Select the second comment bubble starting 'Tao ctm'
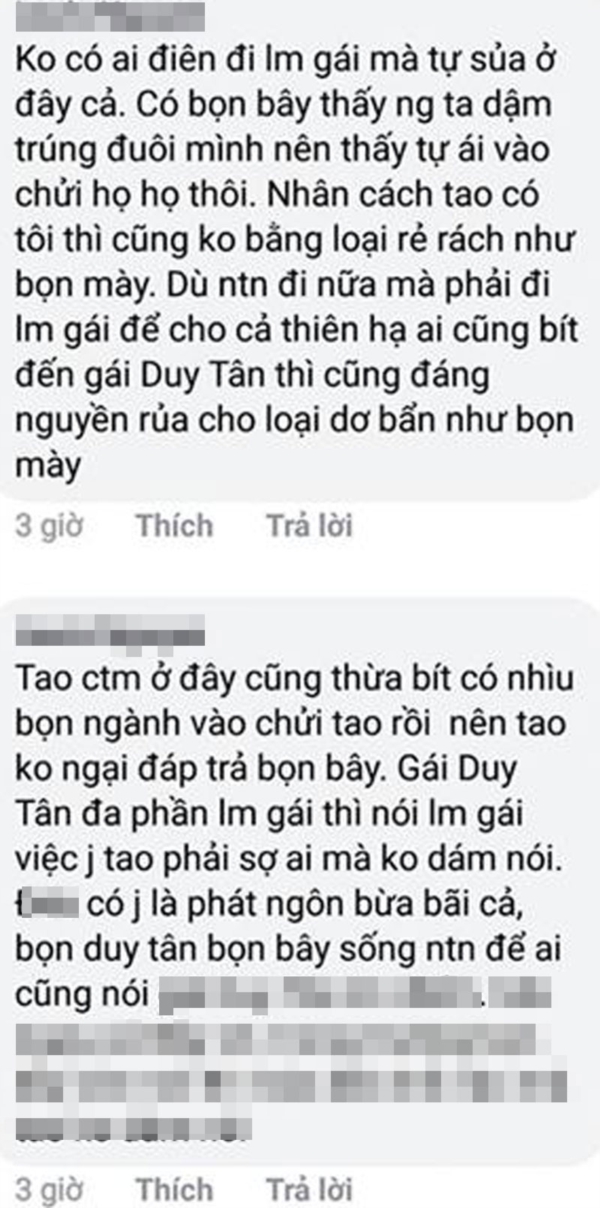This screenshot has height=1208, width=600. [300, 880]
